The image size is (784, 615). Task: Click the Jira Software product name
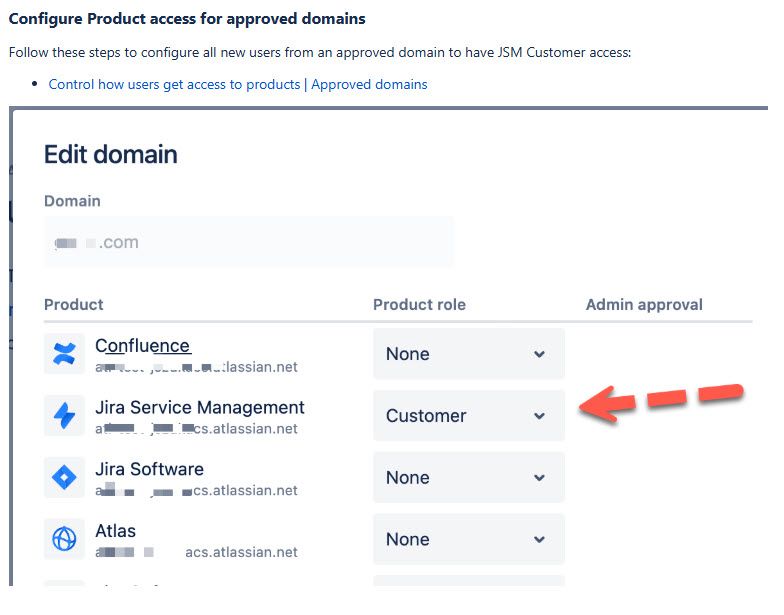pos(149,469)
